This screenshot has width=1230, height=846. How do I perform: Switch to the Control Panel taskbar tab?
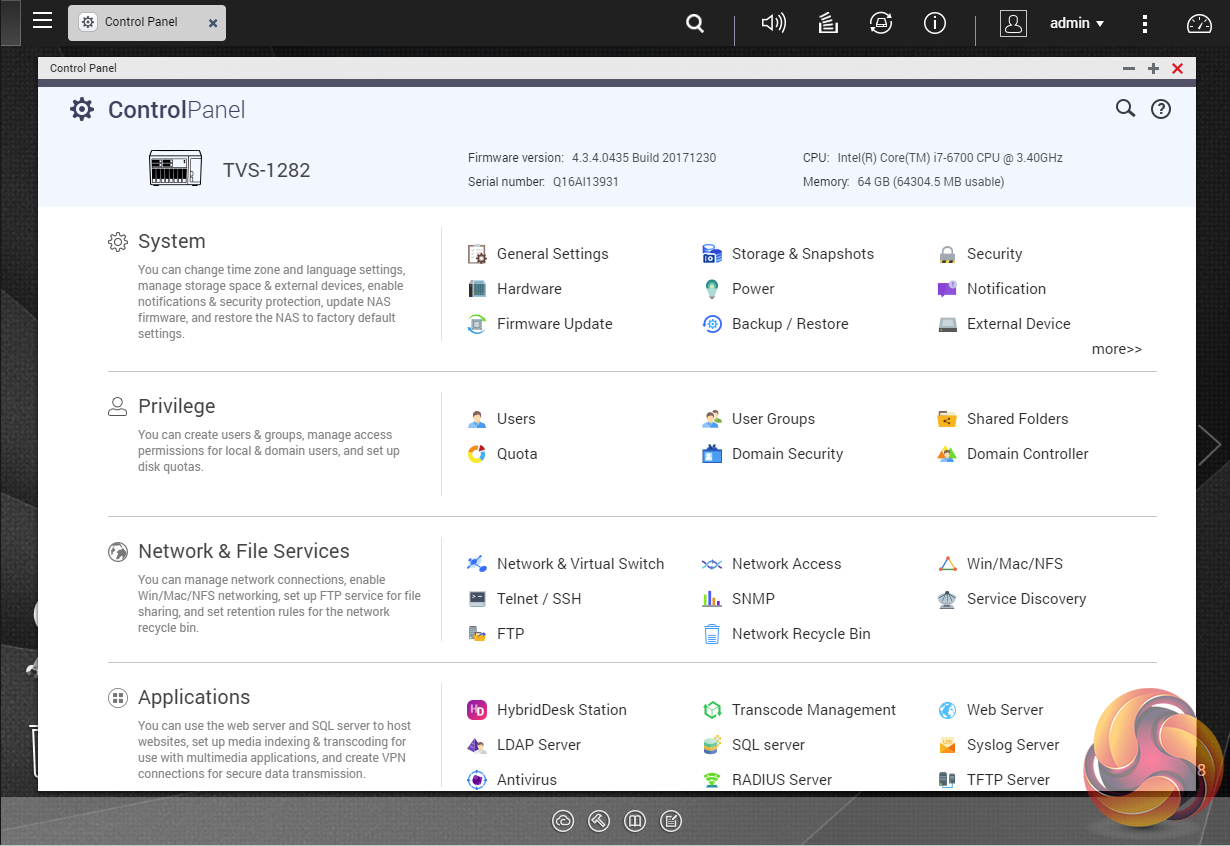140,22
